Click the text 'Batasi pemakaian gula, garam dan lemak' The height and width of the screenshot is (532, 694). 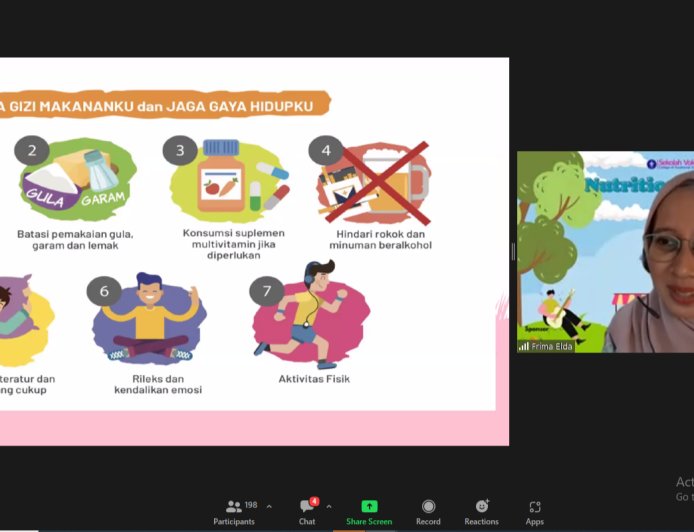[75, 239]
